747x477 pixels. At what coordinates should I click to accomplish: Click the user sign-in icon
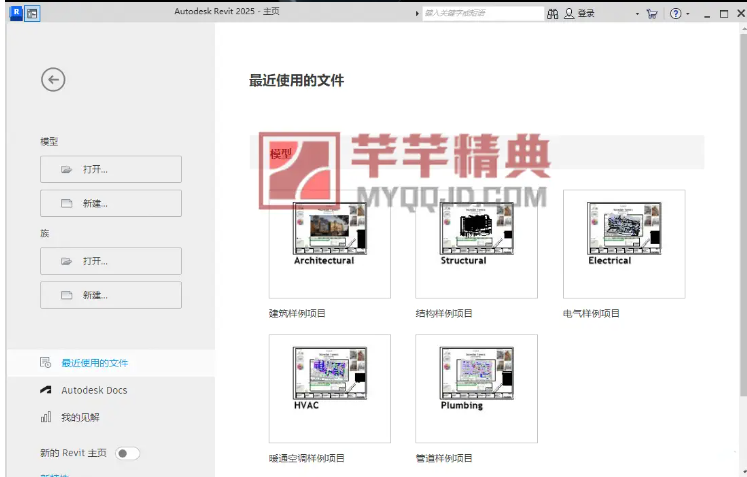pyautogui.click(x=569, y=14)
